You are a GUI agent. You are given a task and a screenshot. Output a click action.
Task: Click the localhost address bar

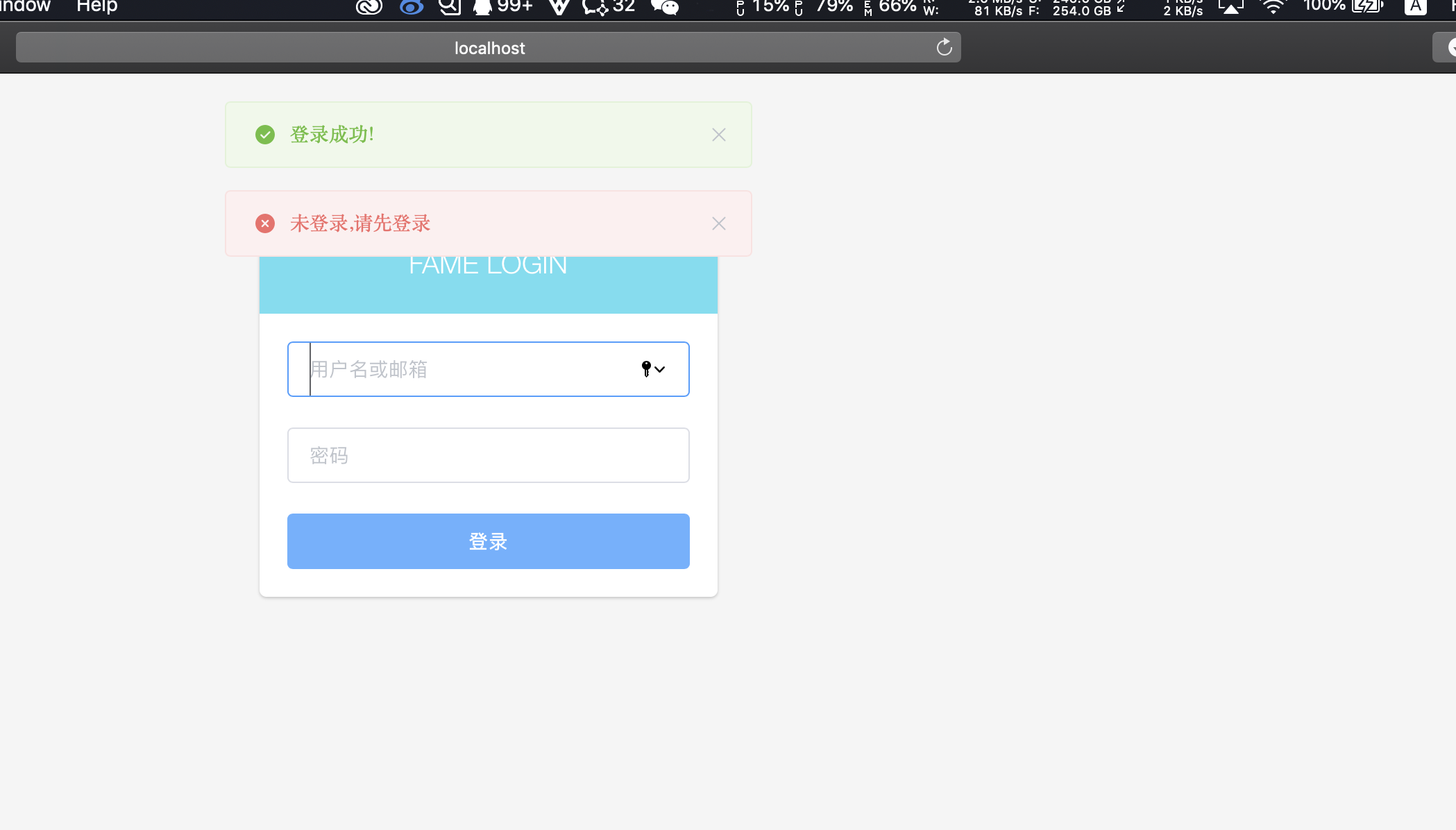pos(489,48)
